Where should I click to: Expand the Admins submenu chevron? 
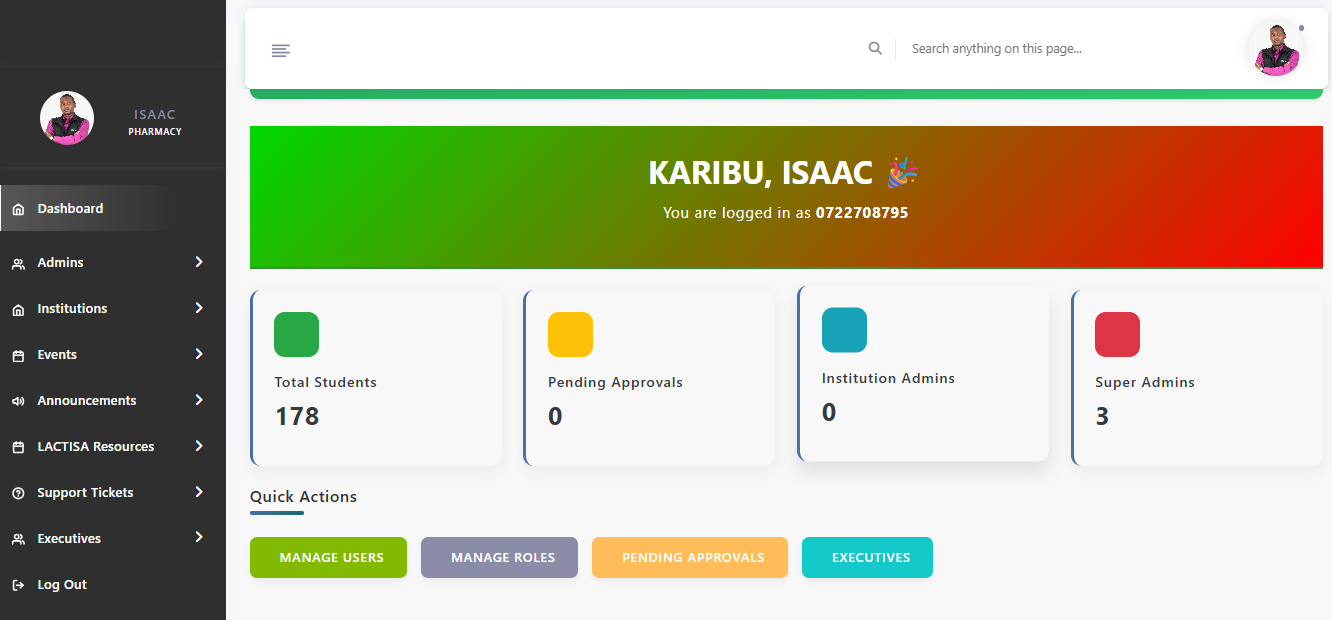coord(199,262)
